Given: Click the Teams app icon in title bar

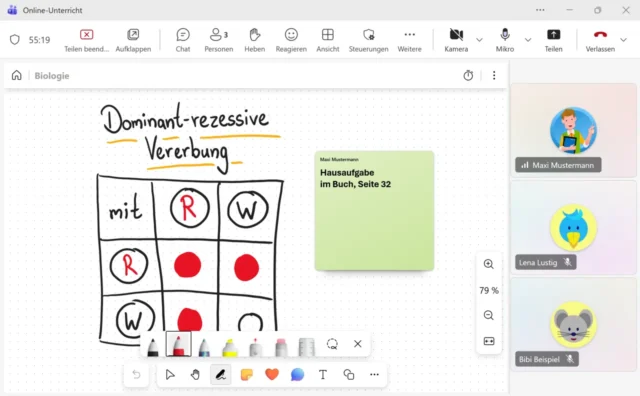Looking at the screenshot, I should pyautogui.click(x=12, y=10).
